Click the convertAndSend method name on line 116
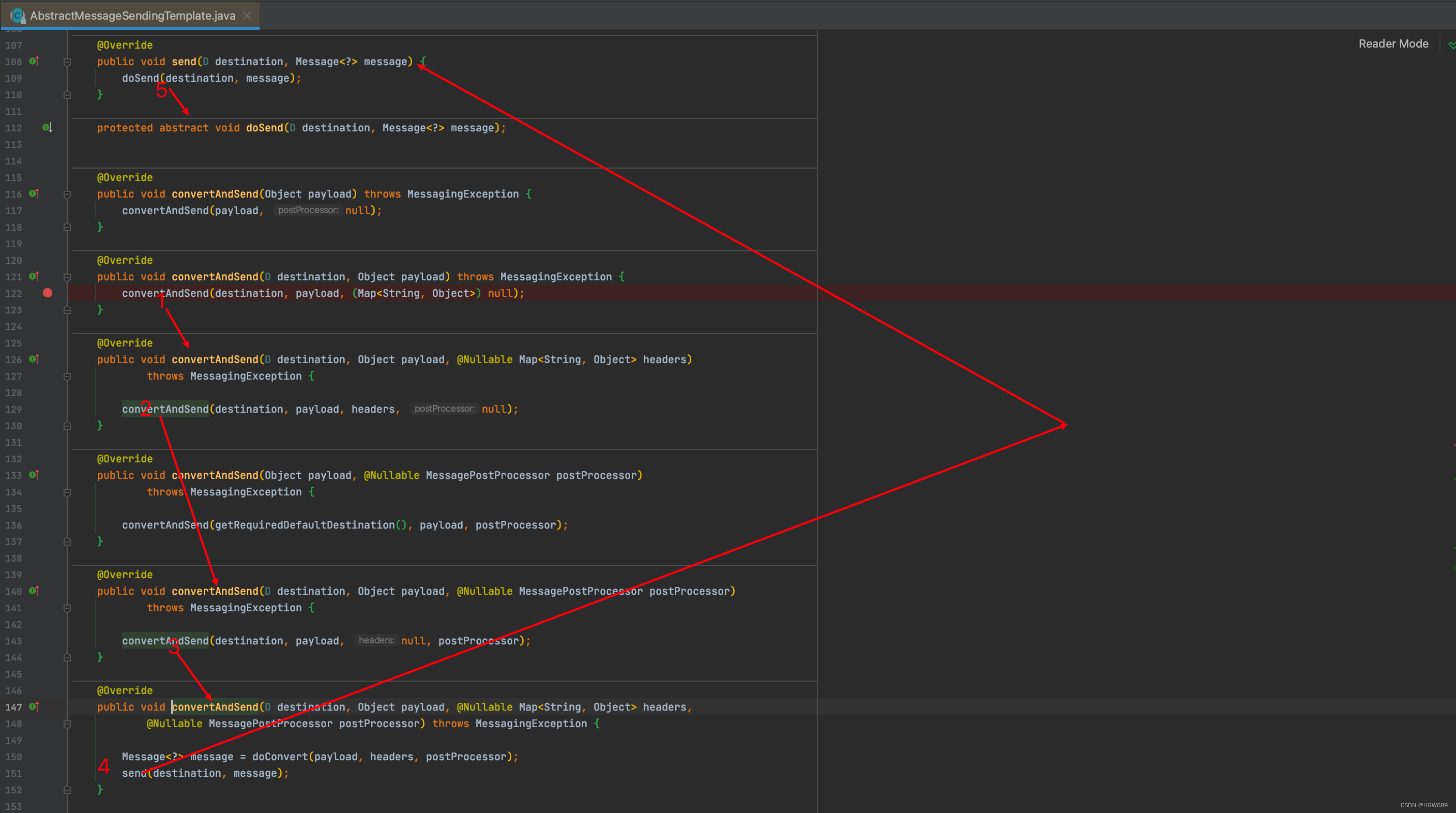 [215, 194]
